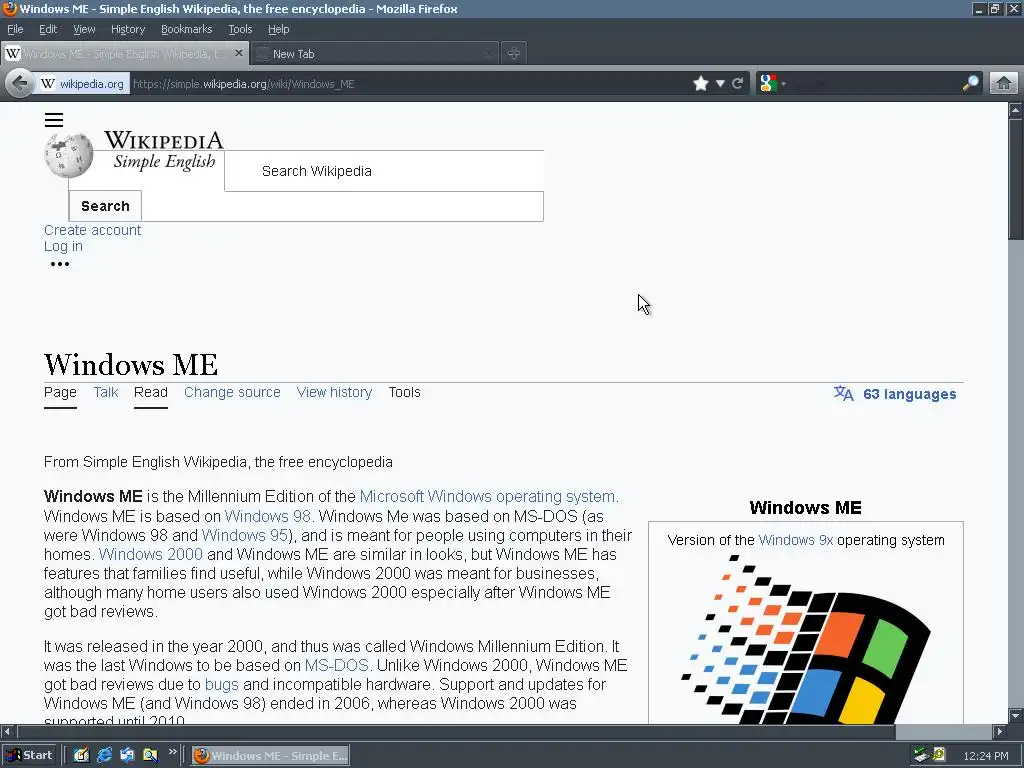The width and height of the screenshot is (1024, 768).
Task: Open the Wikipedia hamburger main menu
Action: tap(54, 120)
